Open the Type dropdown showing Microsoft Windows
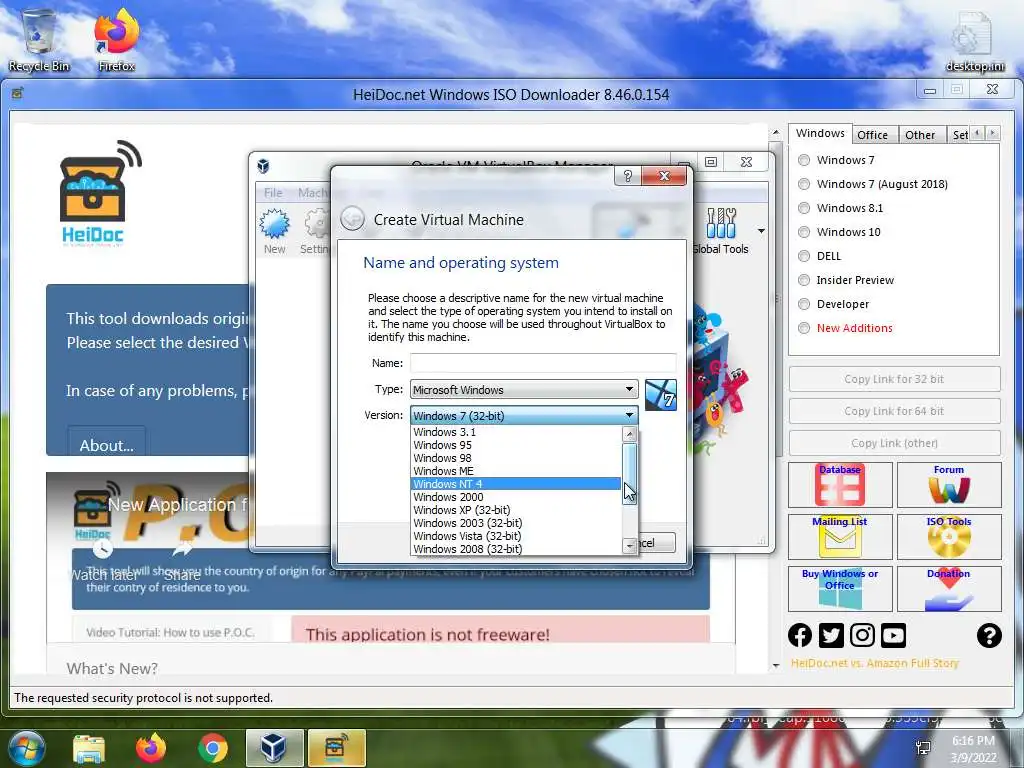 point(524,389)
